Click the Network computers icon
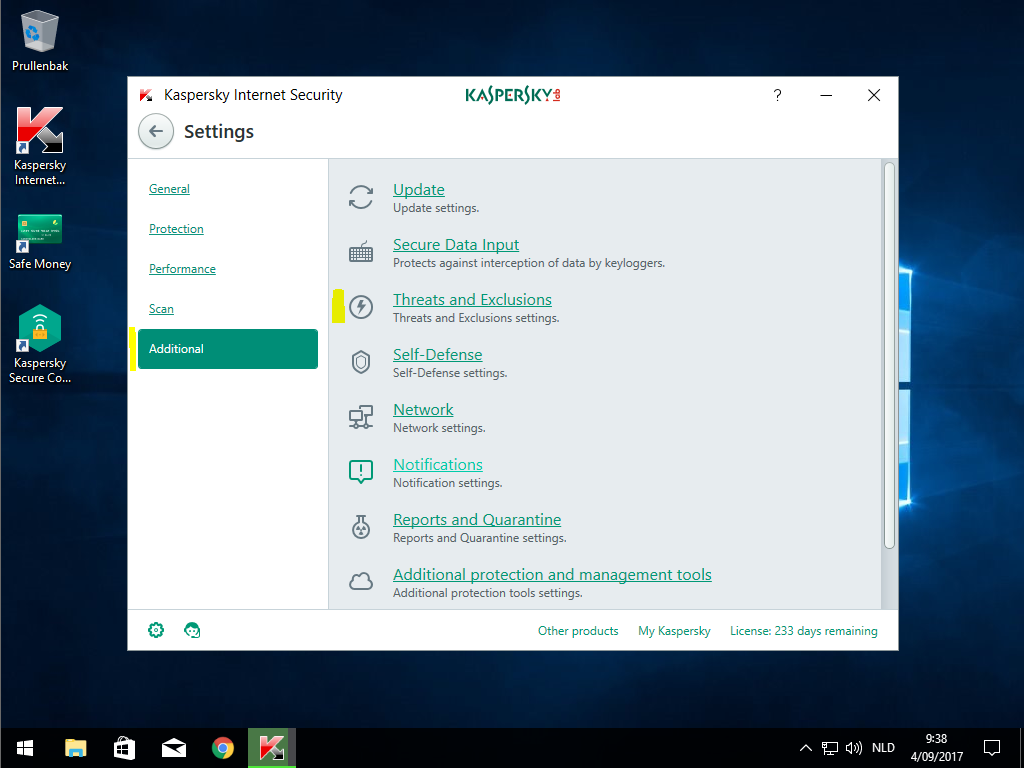Screen dimensions: 1024x768 360,417
